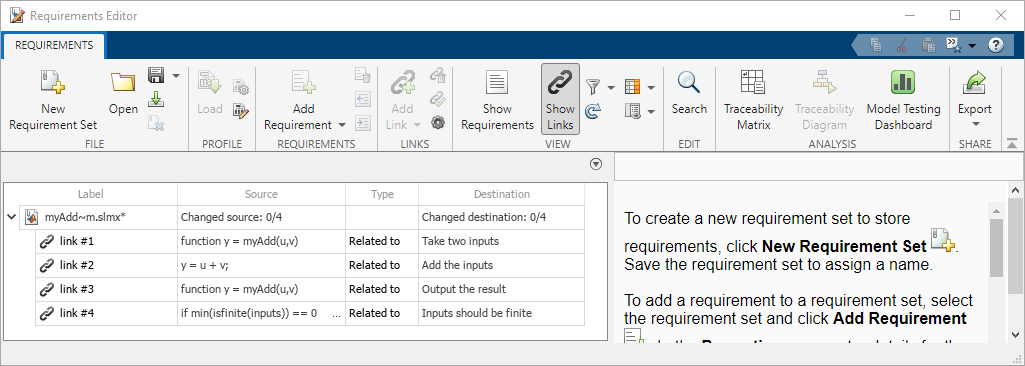Toggle the Show Links view button
The height and width of the screenshot is (366, 1025).
(x=560, y=99)
